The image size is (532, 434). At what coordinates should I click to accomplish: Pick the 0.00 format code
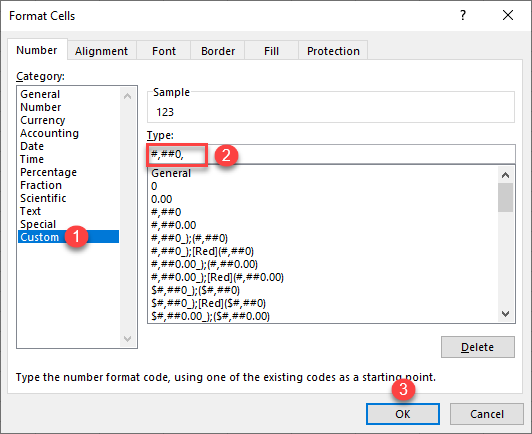pos(162,199)
